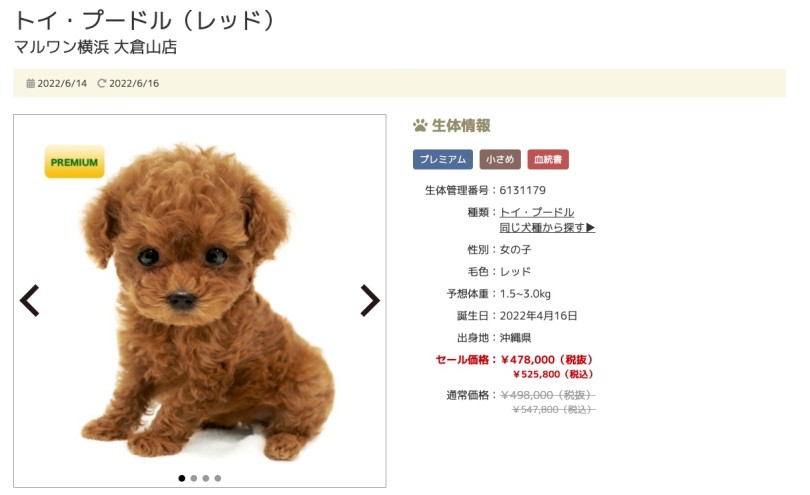Screen dimensions: 810x495
Task: Open 同じ犬種から探す link
Action: click(x=547, y=227)
